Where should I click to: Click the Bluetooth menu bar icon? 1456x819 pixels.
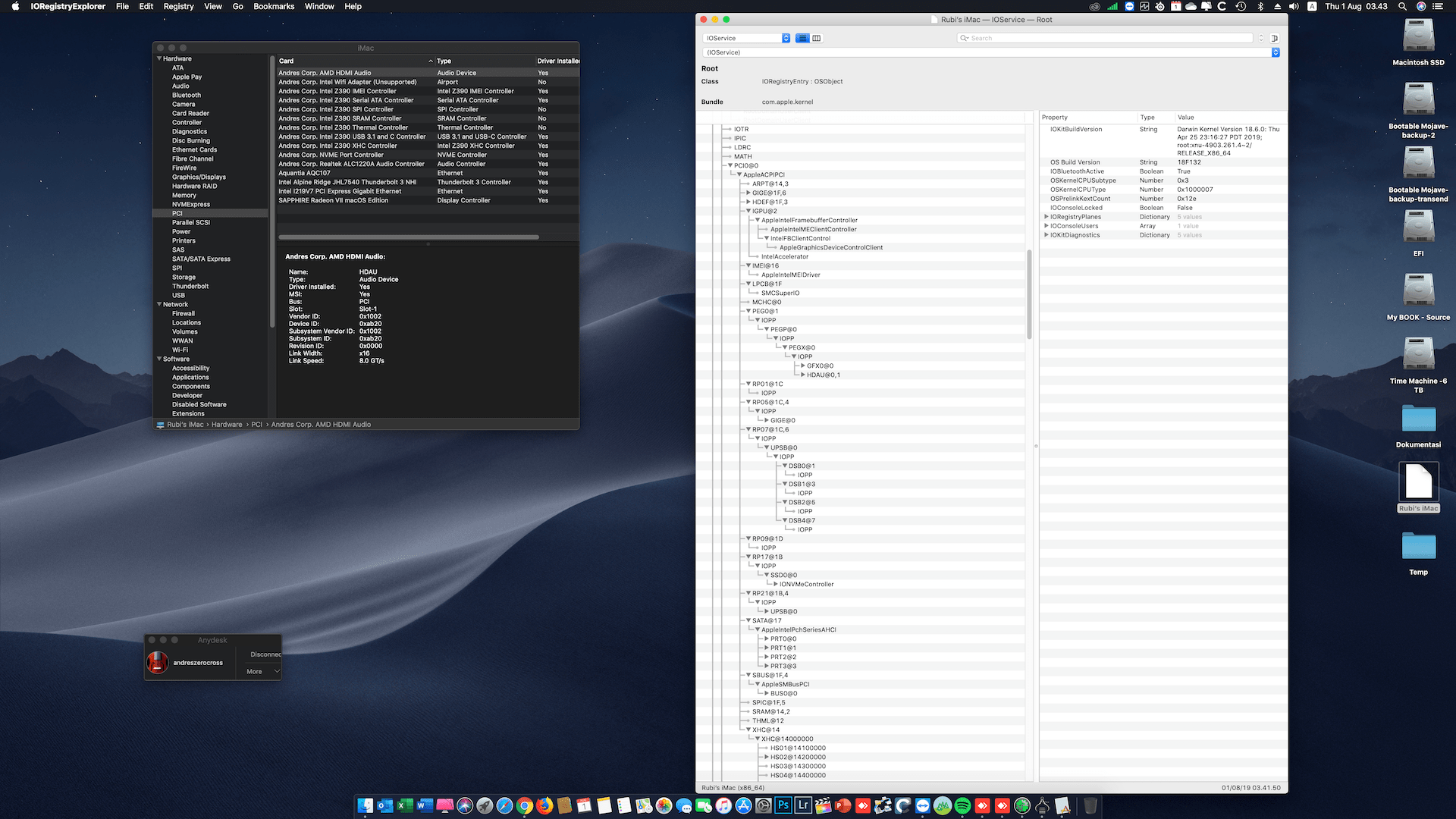(x=1260, y=6)
